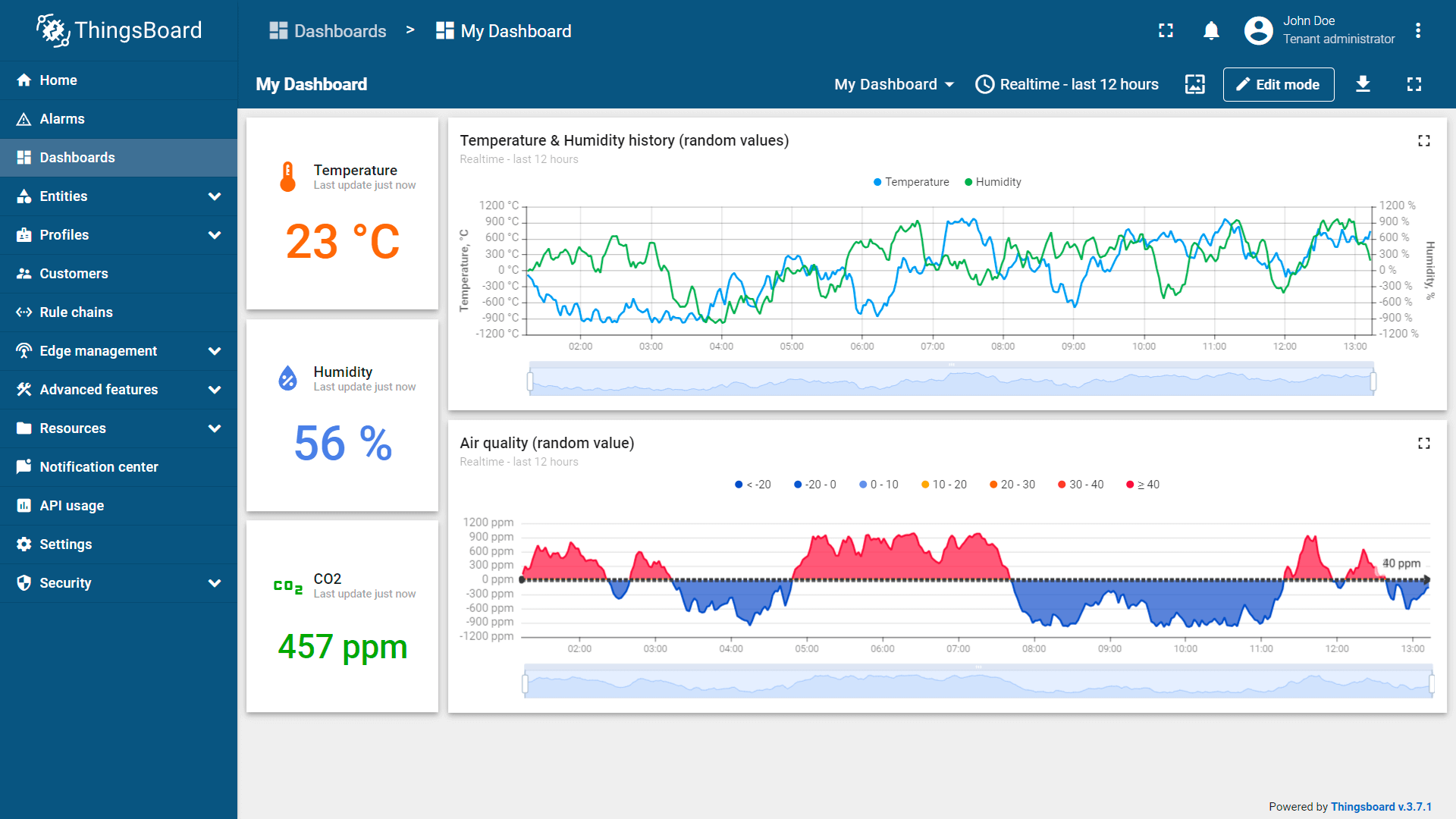Toggle fullscreen icon in top header

point(1166,31)
